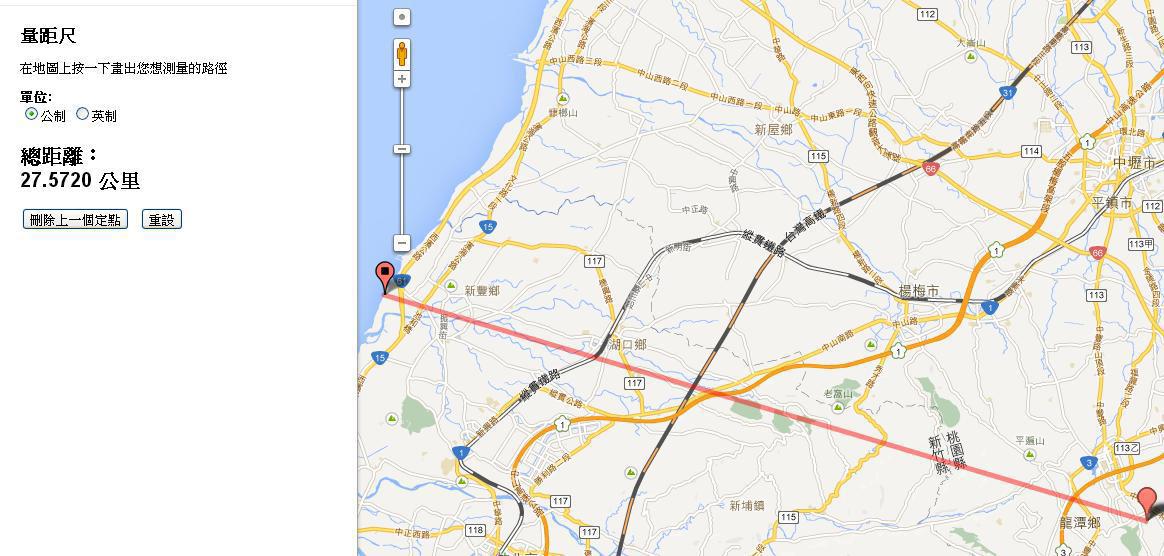
Task: Click the Street View pegman icon
Action: tap(402, 53)
